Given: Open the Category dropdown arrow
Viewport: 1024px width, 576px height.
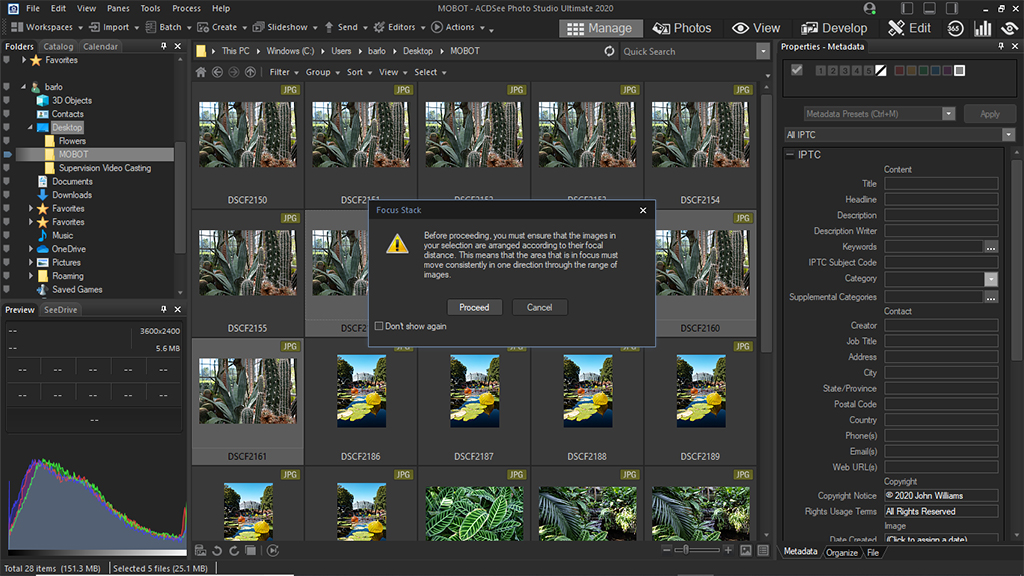Looking at the screenshot, I should 991,279.
